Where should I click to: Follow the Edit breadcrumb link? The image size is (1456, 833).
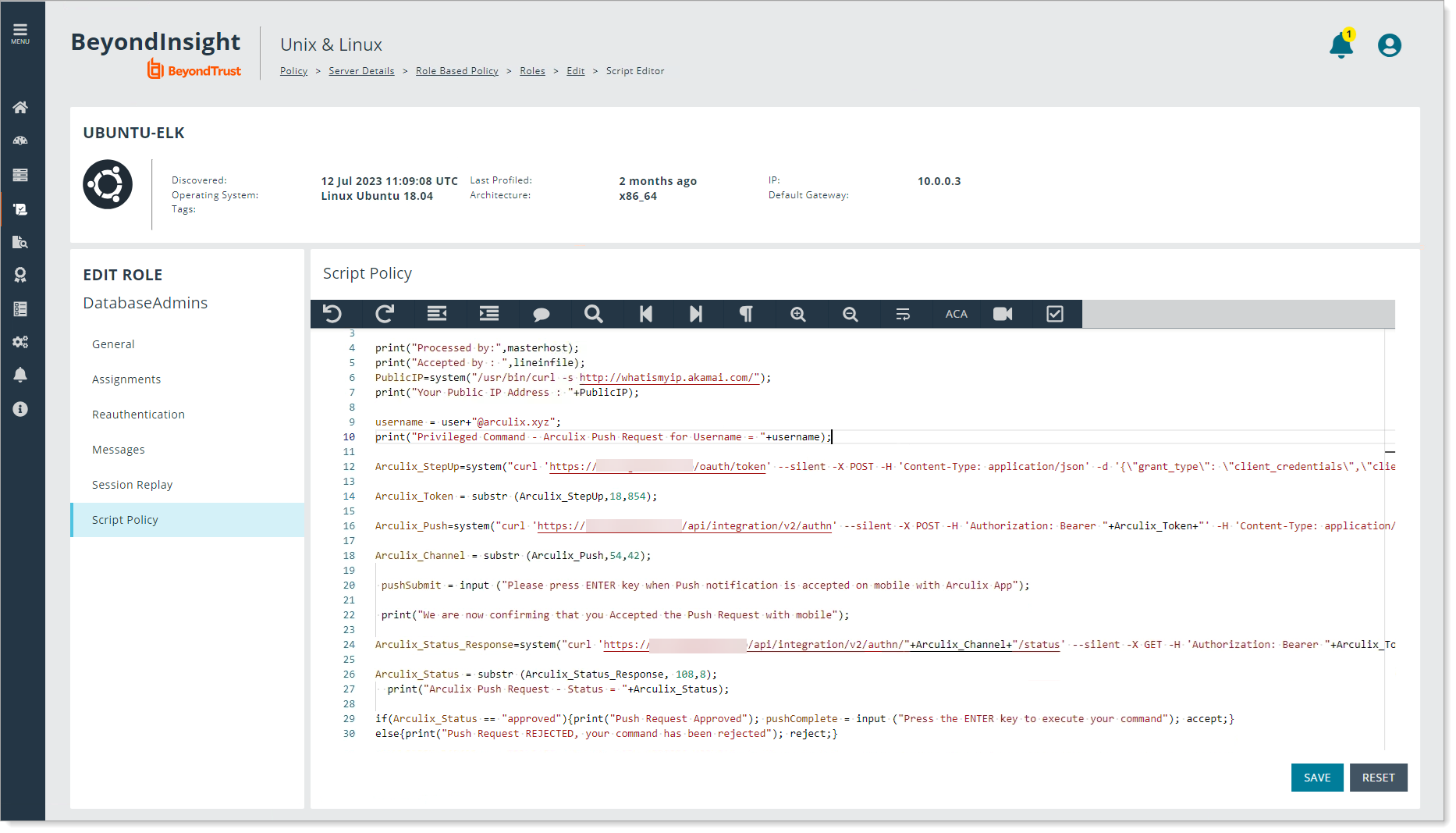[576, 71]
